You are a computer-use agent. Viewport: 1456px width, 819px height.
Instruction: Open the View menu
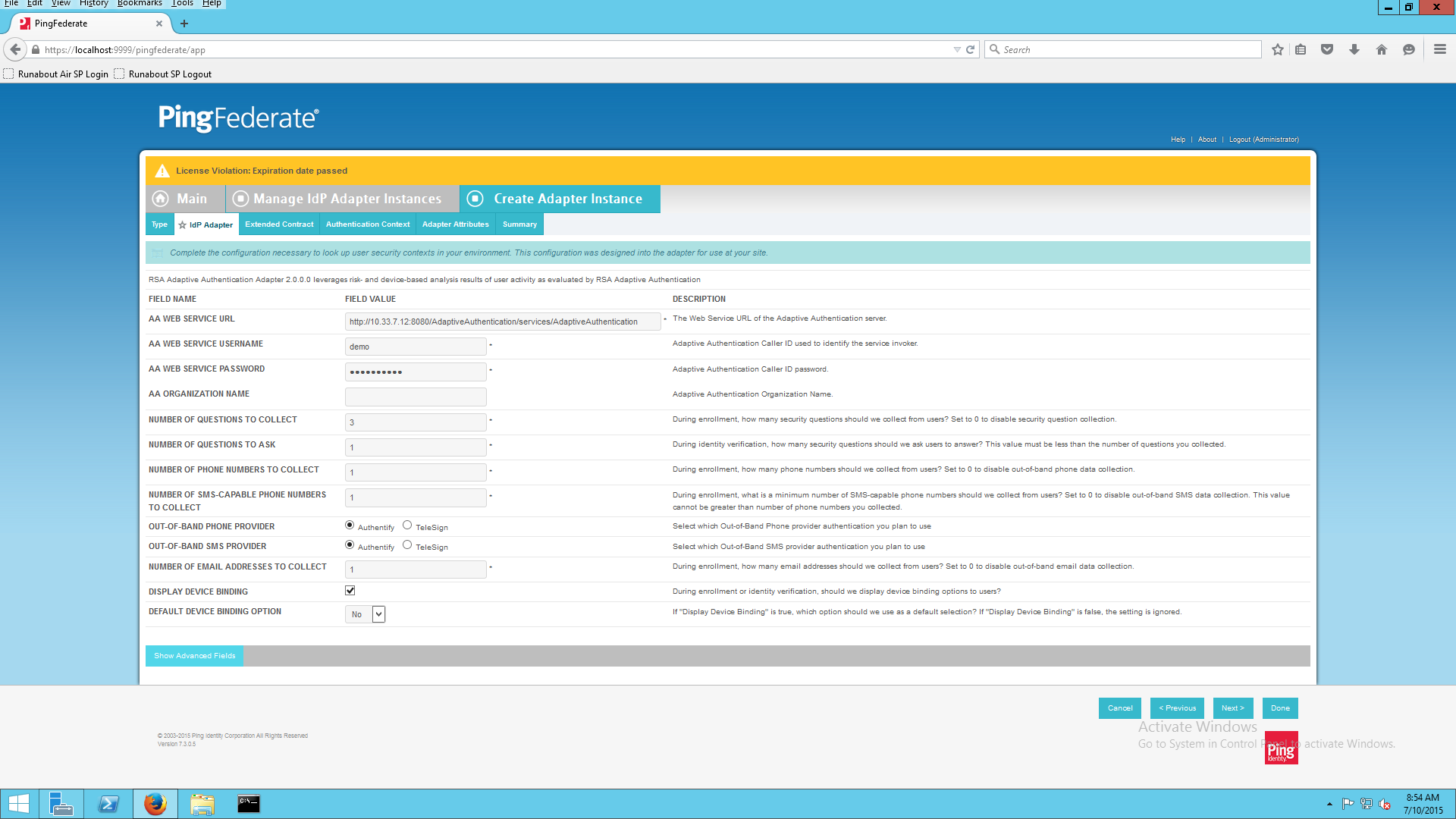(x=61, y=3)
